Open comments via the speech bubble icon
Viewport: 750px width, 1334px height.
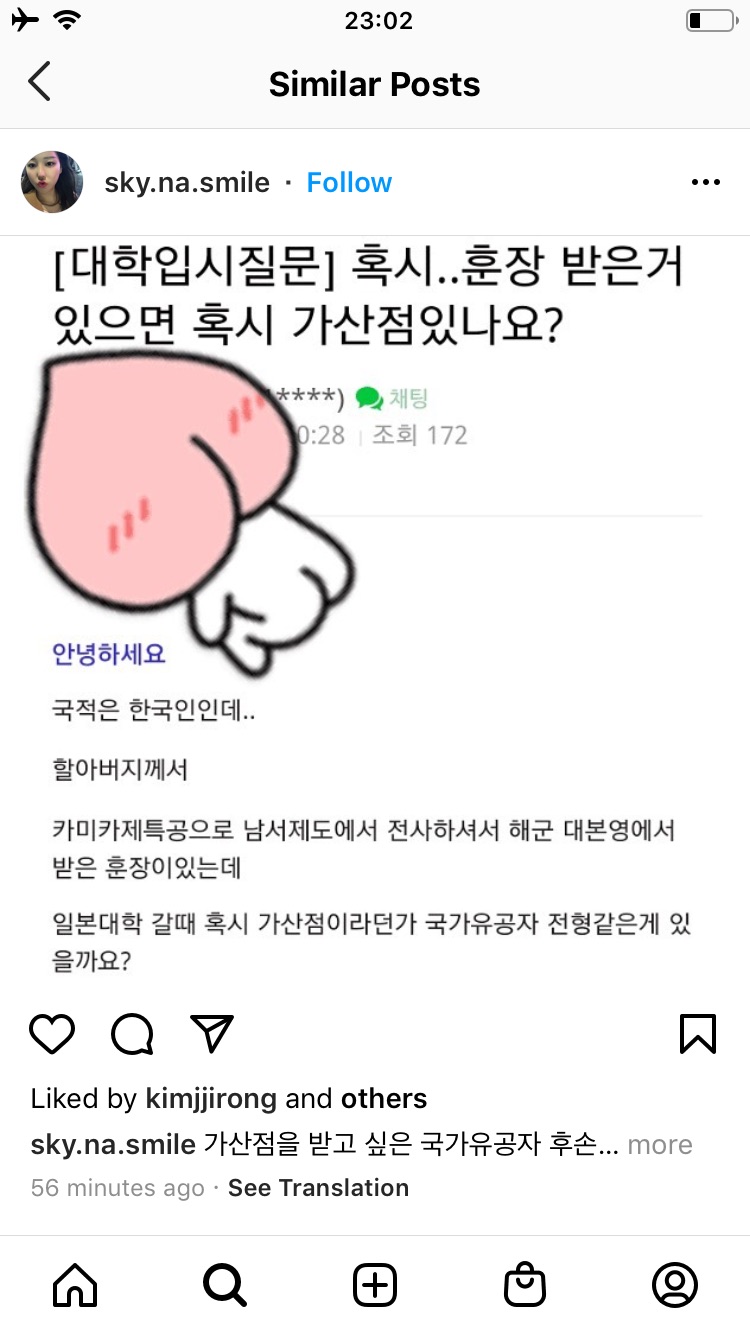click(132, 1034)
